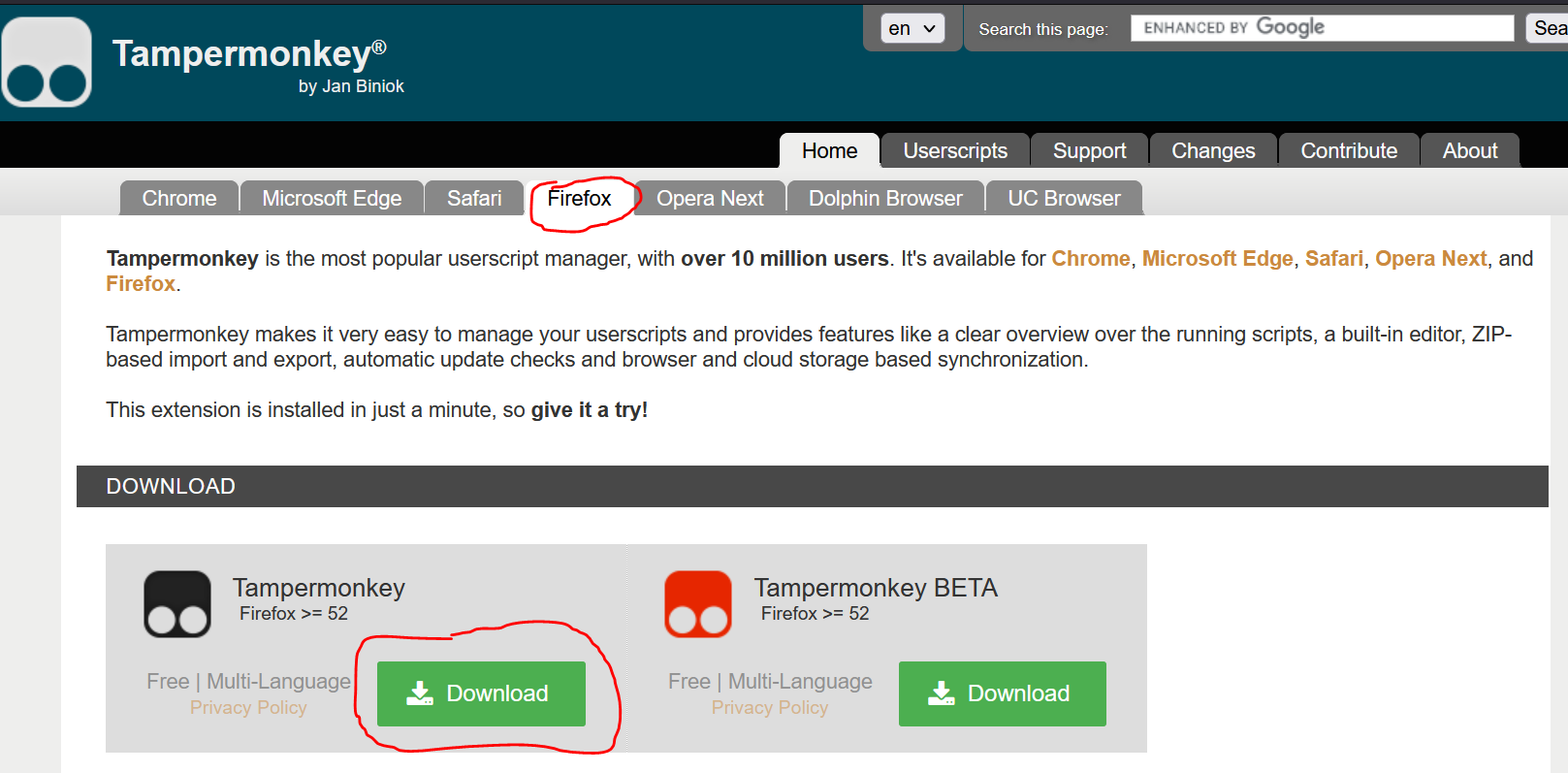
Task: Select the UC Browser tab
Action: 1064,199
